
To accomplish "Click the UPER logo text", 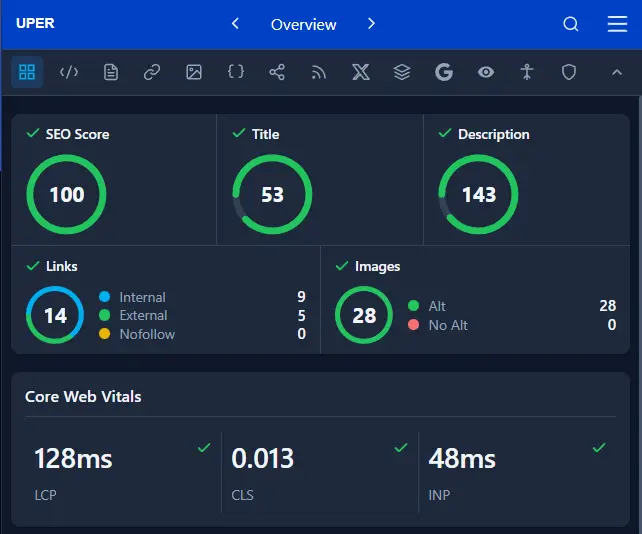I will point(35,23).
